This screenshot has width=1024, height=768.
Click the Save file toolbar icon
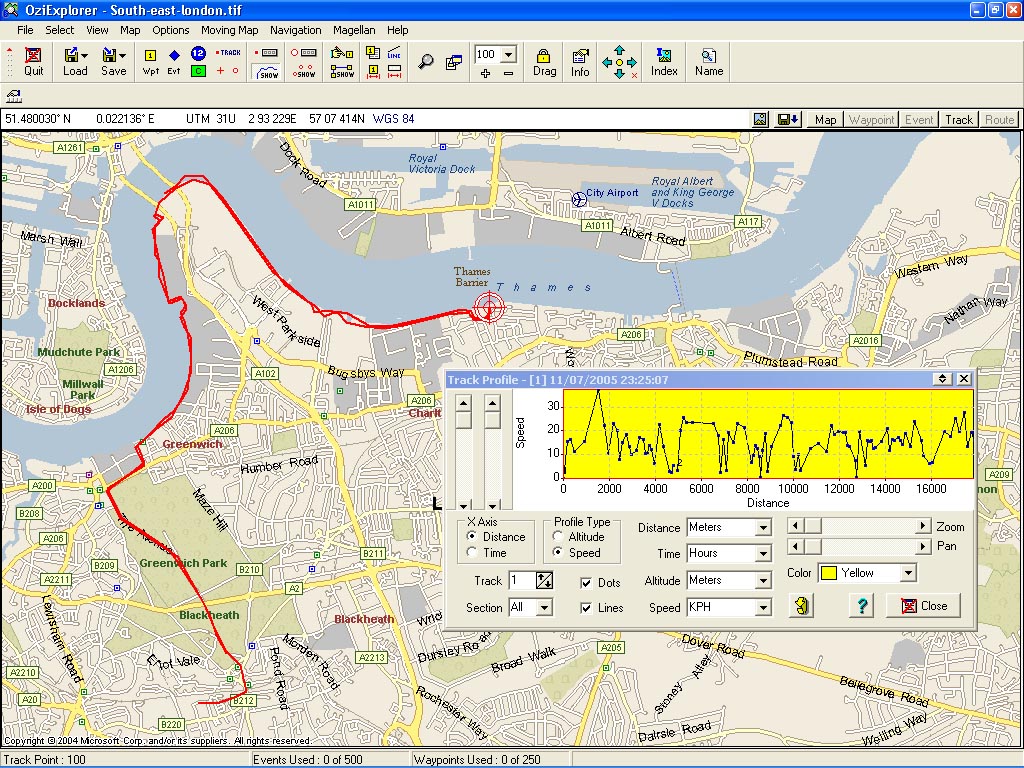pos(114,62)
